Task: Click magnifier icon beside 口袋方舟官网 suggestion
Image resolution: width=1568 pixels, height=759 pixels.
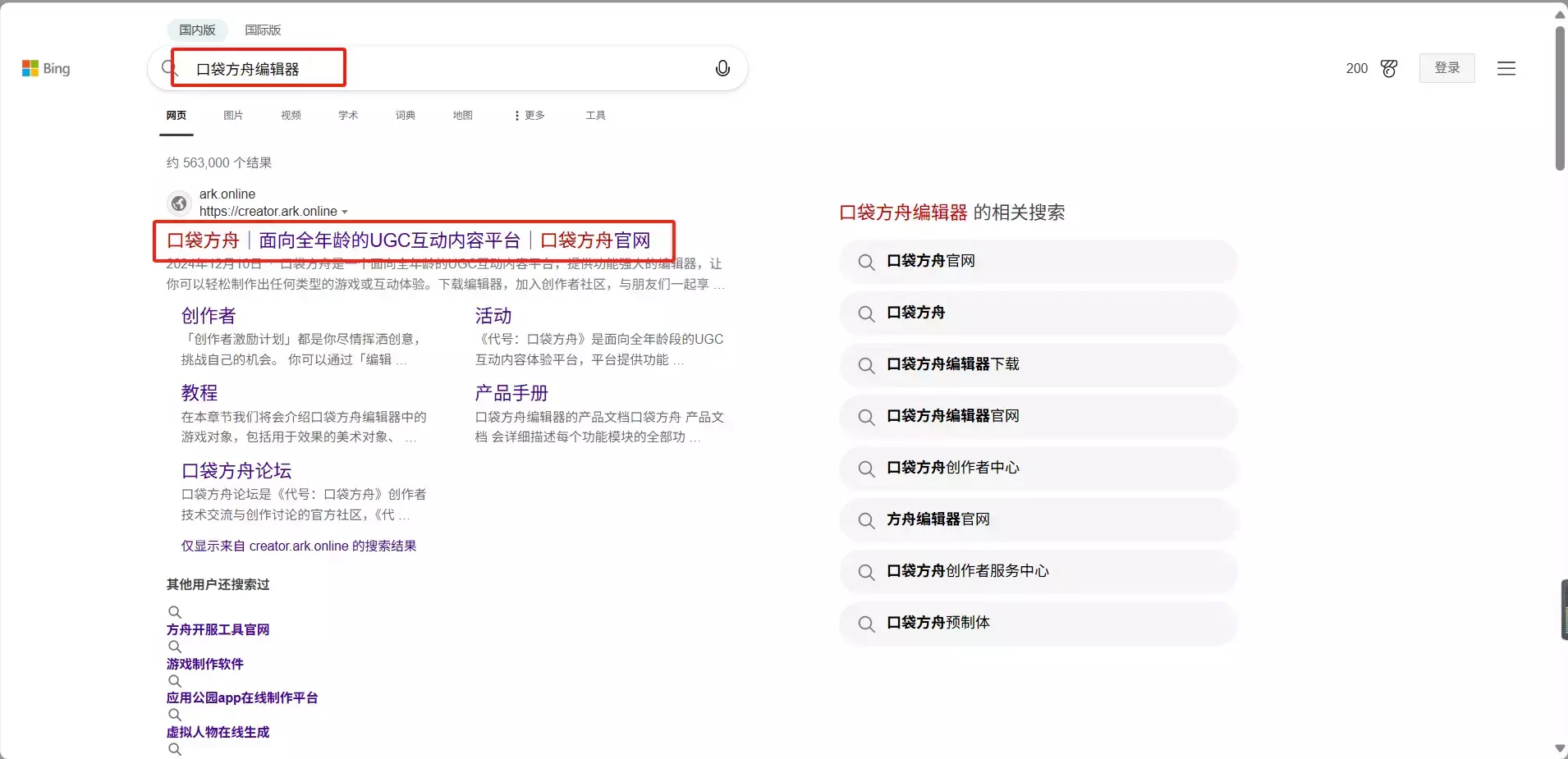Action: click(866, 262)
